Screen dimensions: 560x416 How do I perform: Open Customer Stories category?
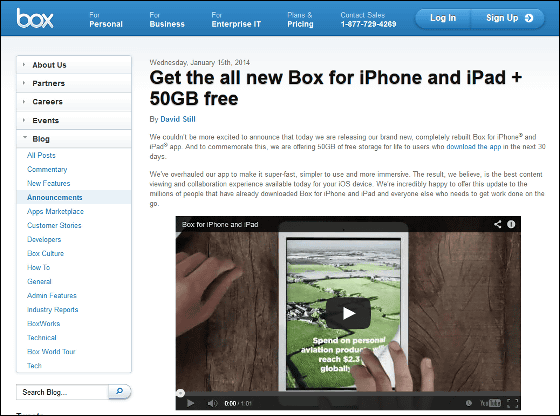(54, 225)
